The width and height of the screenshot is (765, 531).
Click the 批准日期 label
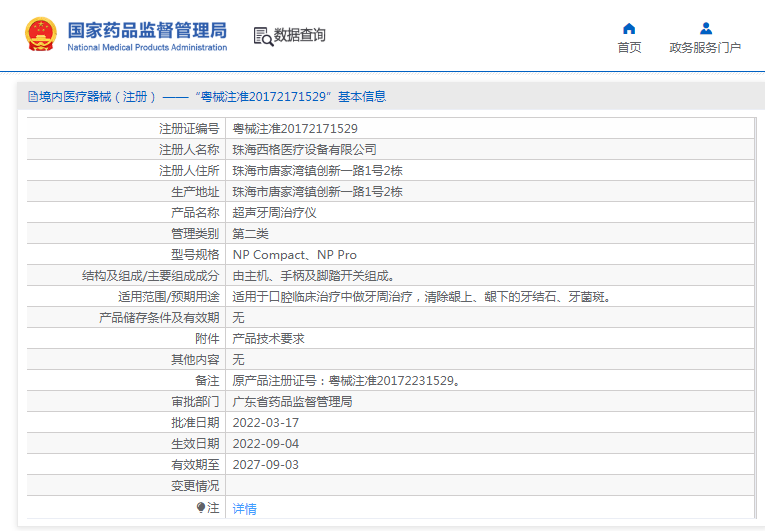(195, 422)
